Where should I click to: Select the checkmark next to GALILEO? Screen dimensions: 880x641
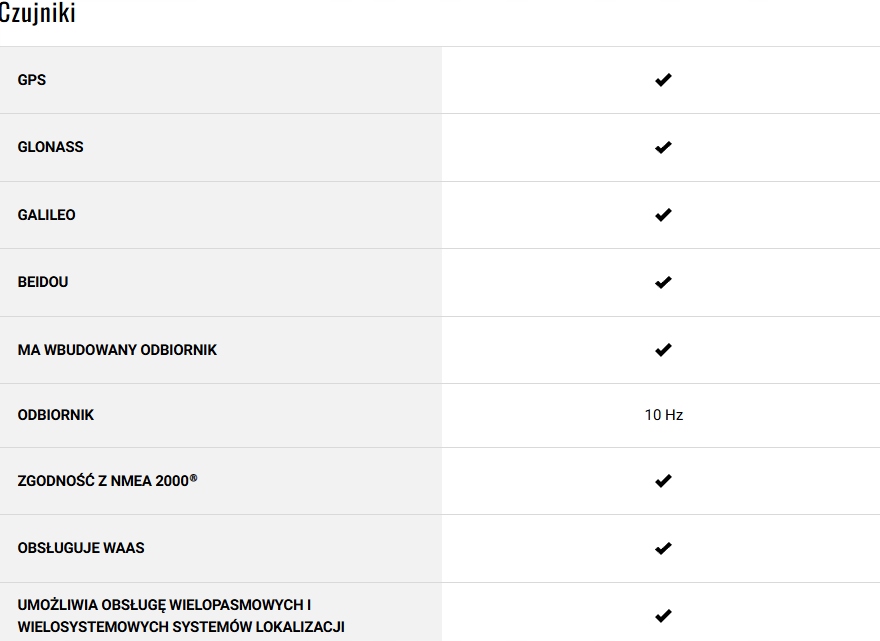tap(663, 215)
